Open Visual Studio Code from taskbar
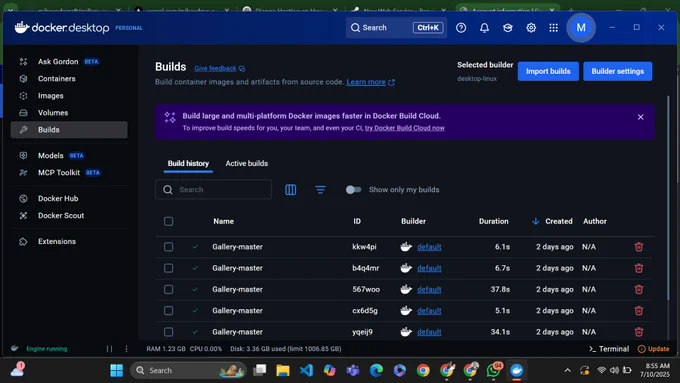680x383 pixels. 306,370
